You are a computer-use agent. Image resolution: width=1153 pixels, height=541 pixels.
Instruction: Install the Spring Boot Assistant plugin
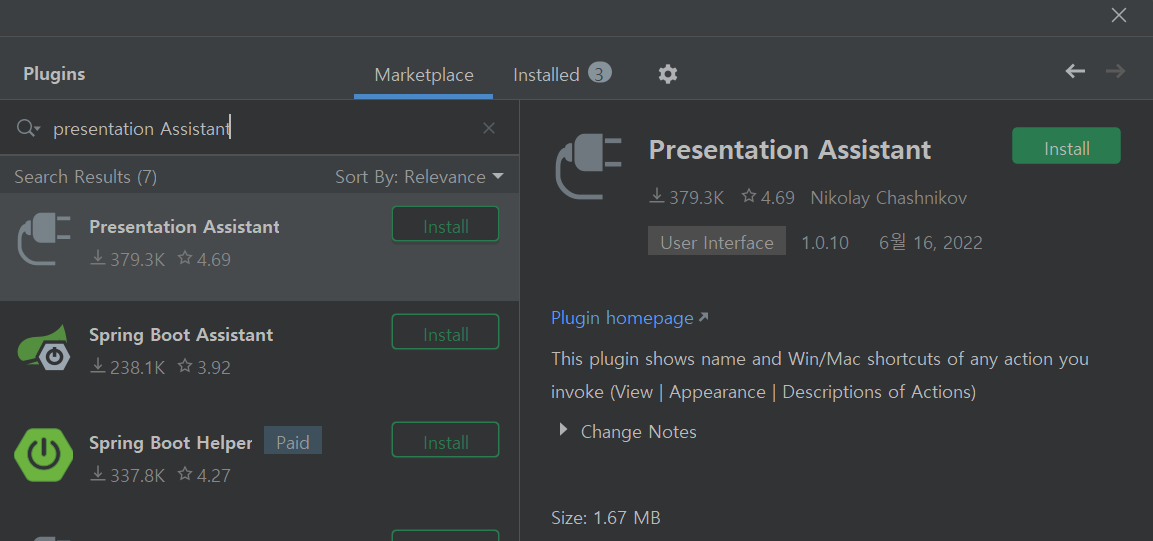(446, 332)
